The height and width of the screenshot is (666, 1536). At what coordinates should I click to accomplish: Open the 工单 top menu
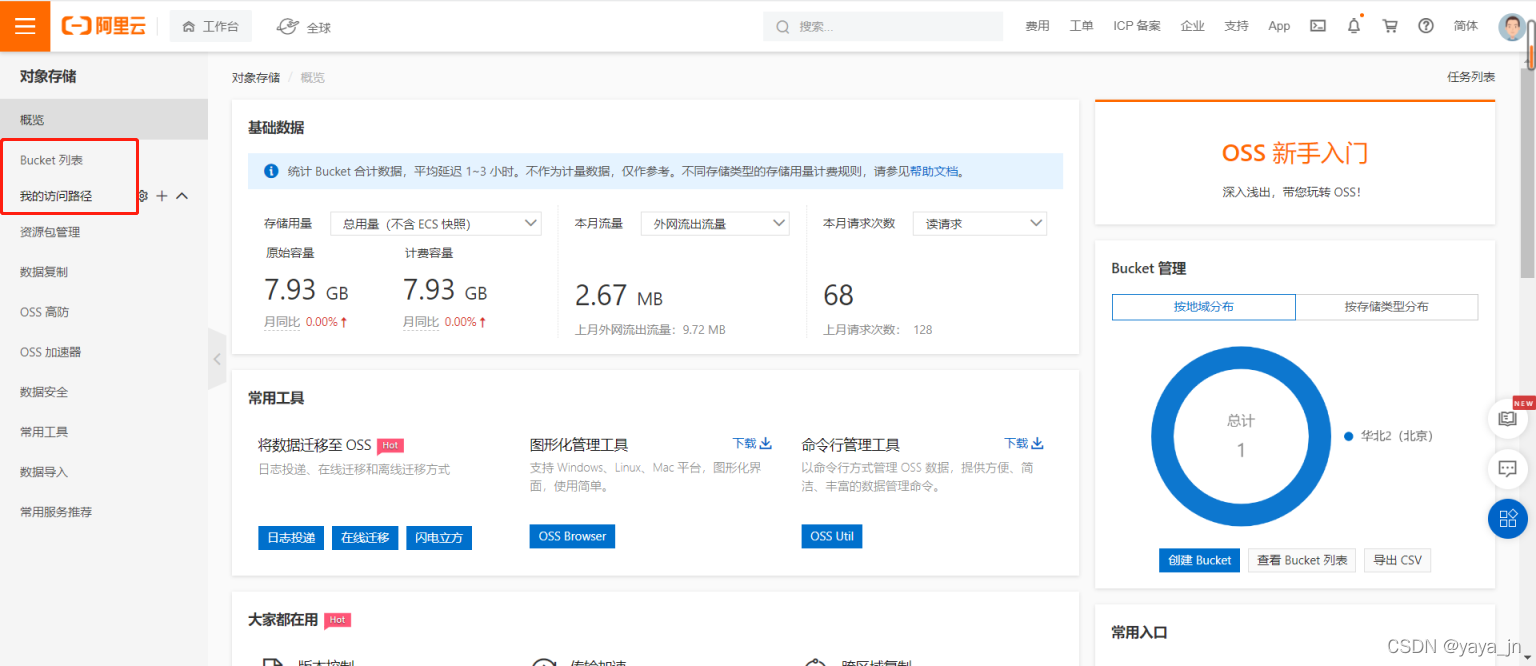pyautogui.click(x=1081, y=26)
